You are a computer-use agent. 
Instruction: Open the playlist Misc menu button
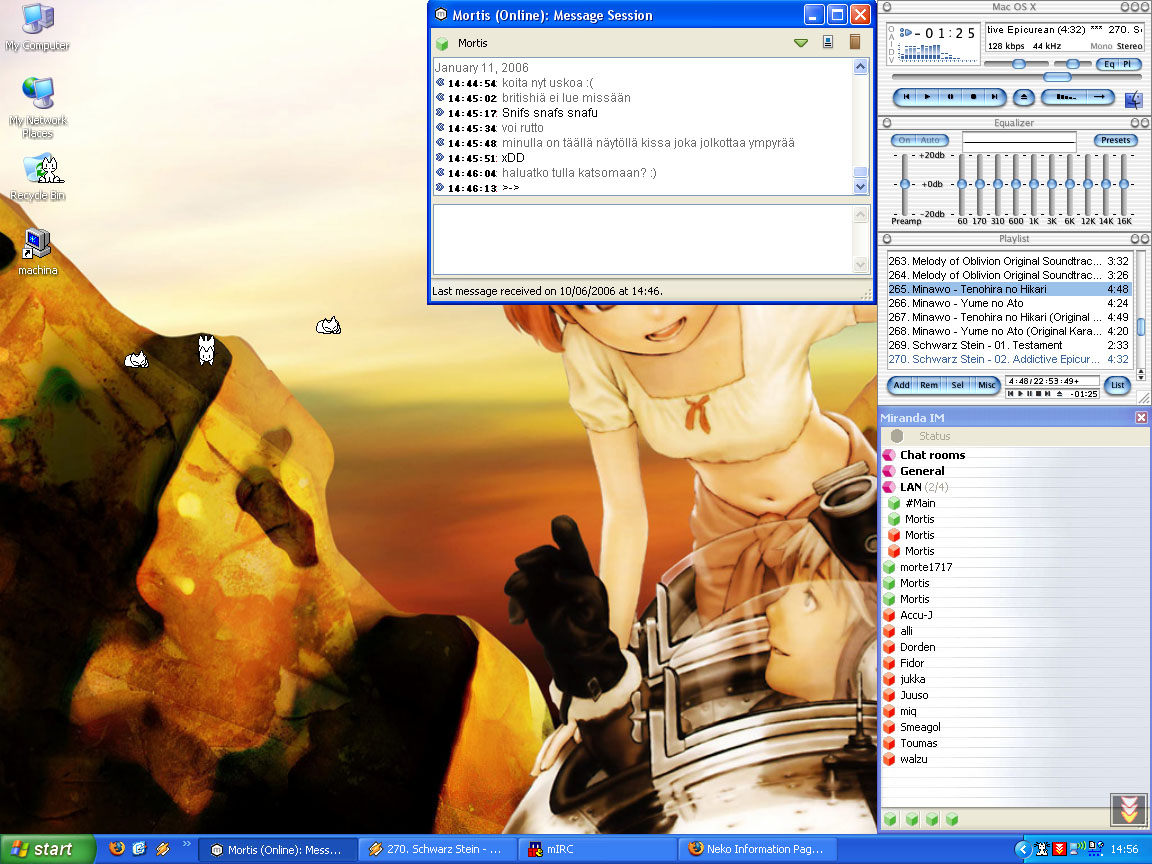[x=986, y=385]
